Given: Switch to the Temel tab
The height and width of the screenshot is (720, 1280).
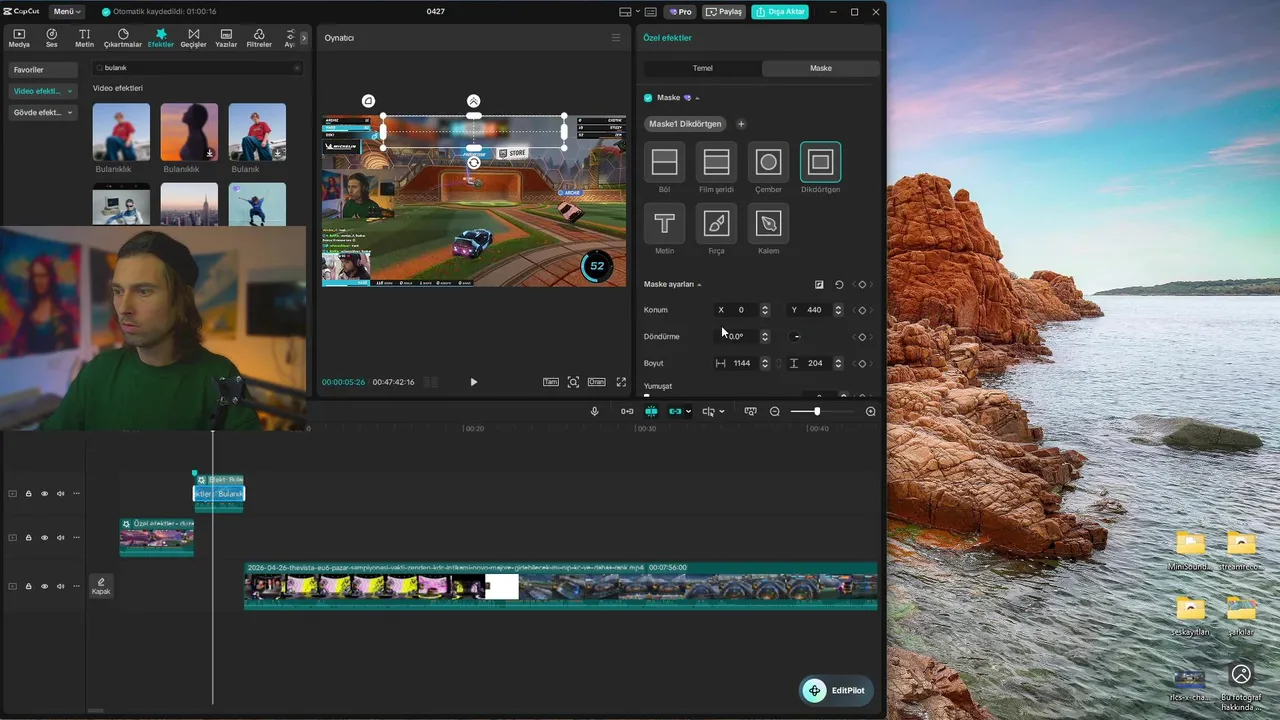Looking at the screenshot, I should click(703, 68).
